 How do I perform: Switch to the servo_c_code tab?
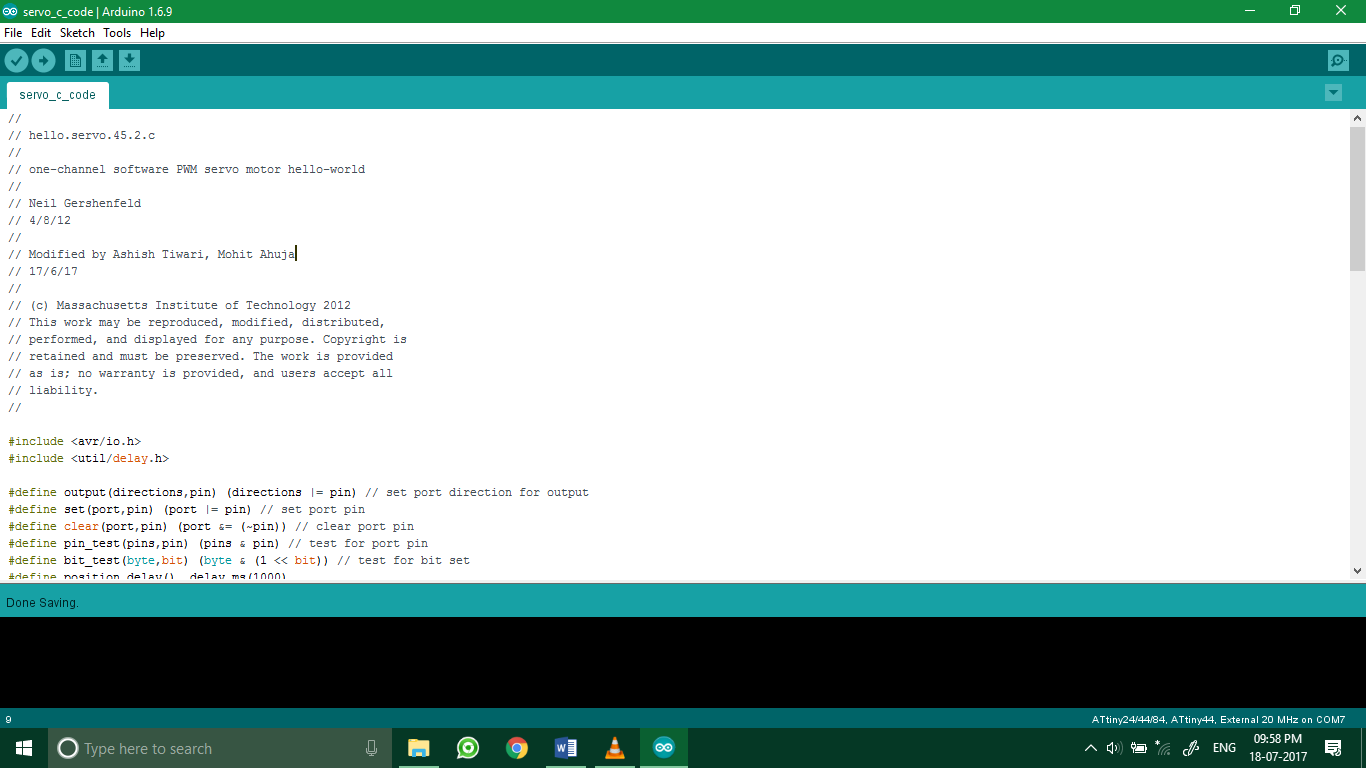(58, 95)
